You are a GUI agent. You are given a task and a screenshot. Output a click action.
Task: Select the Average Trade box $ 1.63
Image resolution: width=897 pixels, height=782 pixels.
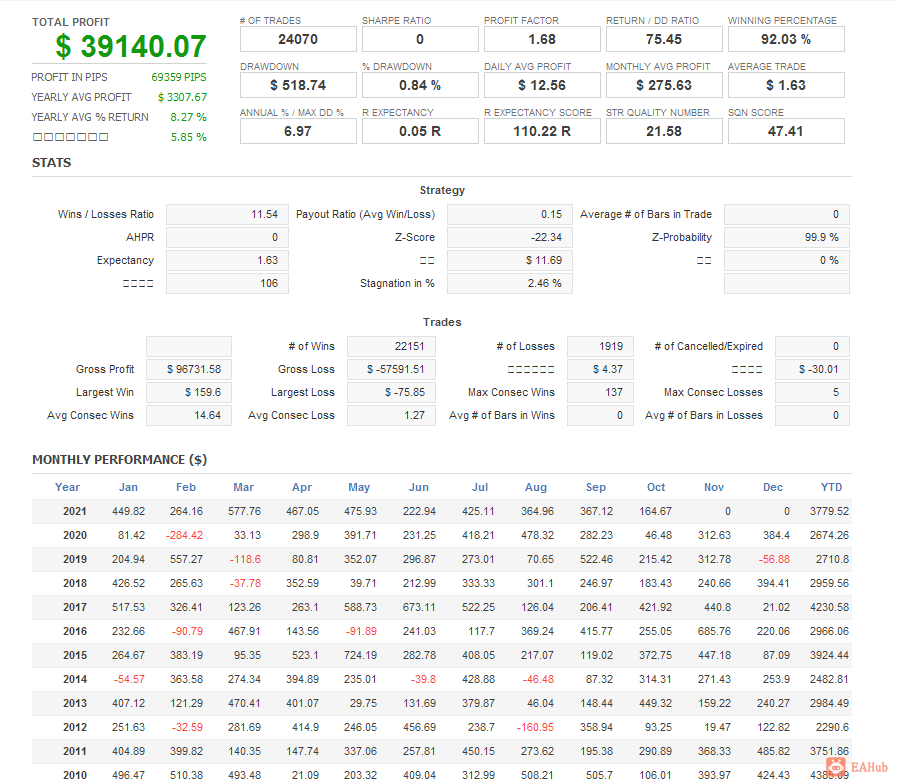[786, 85]
